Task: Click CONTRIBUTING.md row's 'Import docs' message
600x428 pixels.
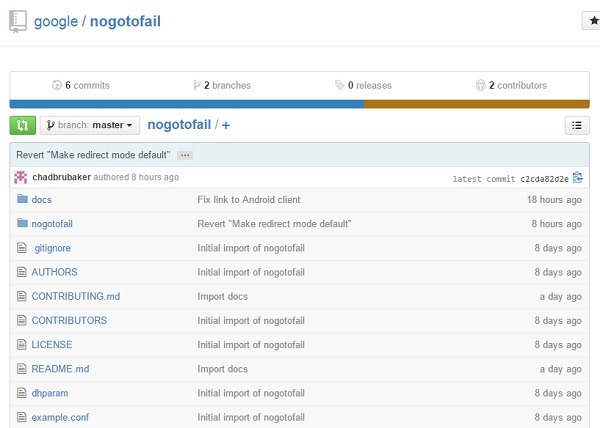Action: [x=222, y=296]
